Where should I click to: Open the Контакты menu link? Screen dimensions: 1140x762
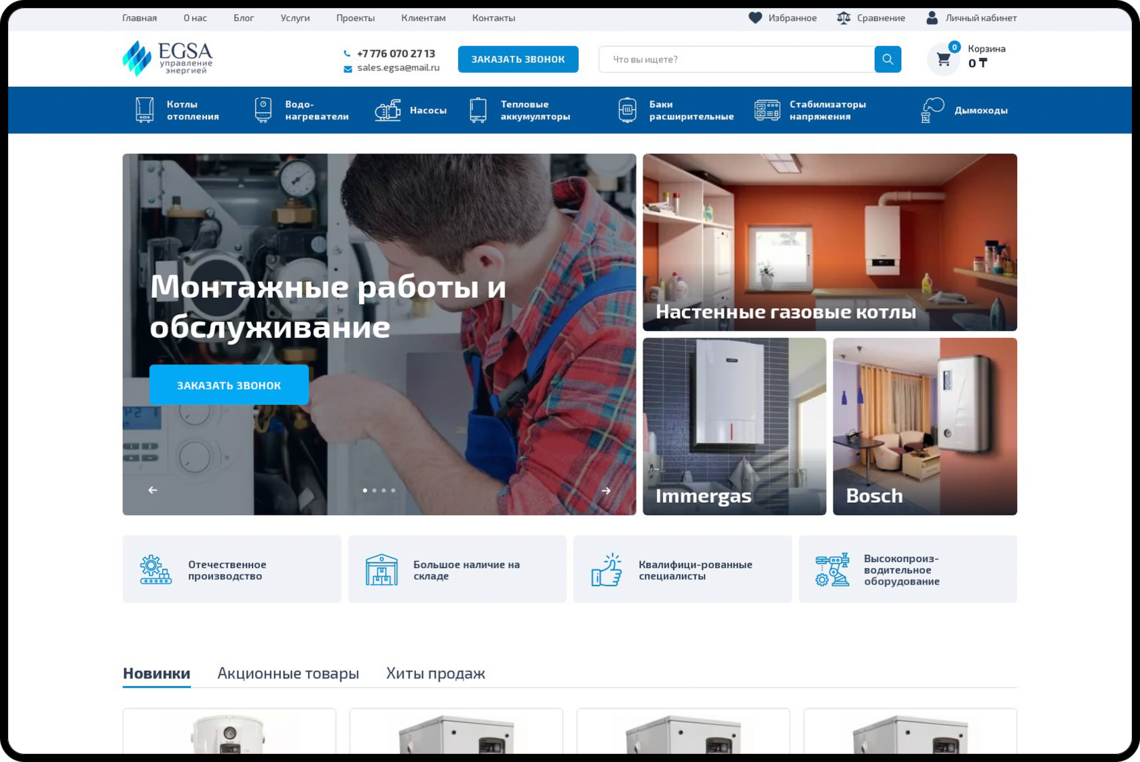(493, 18)
